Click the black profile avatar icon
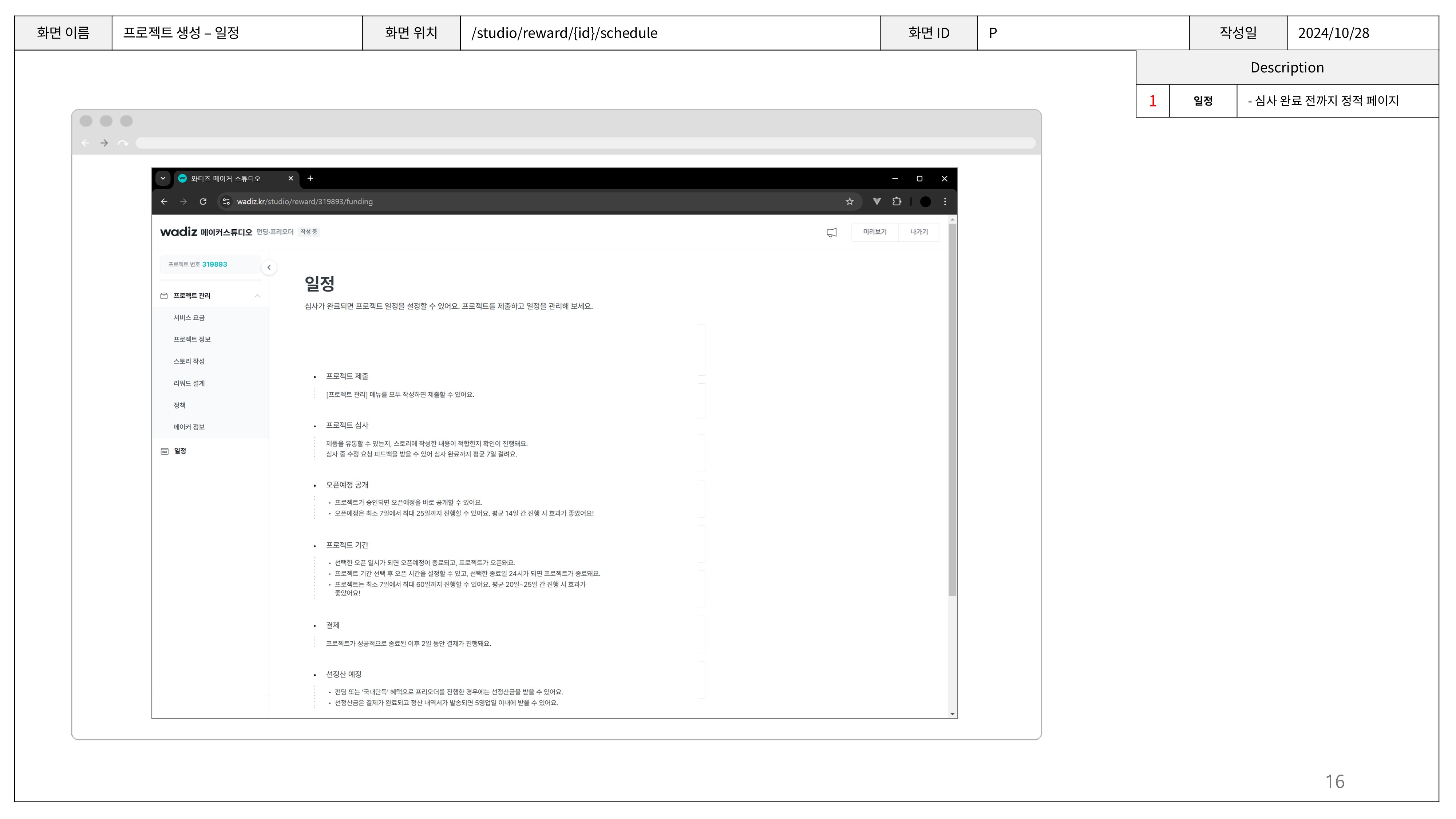The image size is (1456, 819). (925, 202)
